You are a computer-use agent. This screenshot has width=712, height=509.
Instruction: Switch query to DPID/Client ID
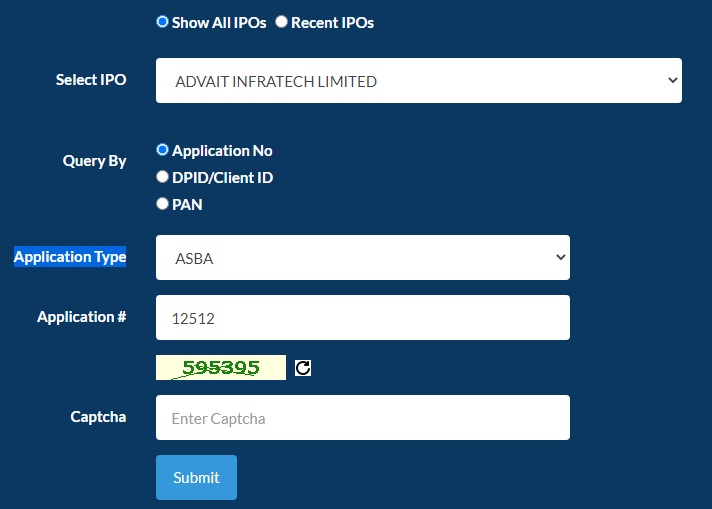pos(163,177)
